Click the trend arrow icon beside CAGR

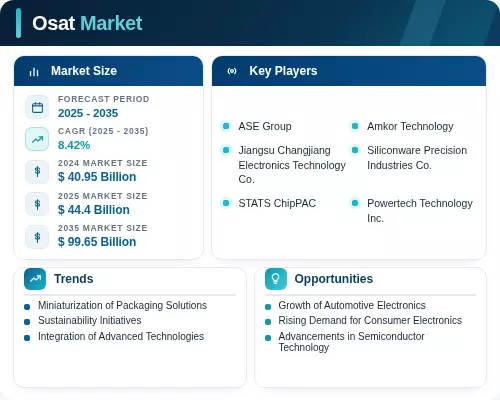coord(37,139)
